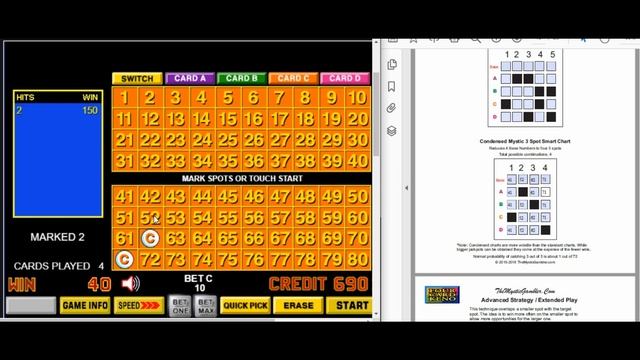Image resolution: width=640 pixels, height=360 pixels.
Task: Pick keno spot 44
Action: point(202,197)
